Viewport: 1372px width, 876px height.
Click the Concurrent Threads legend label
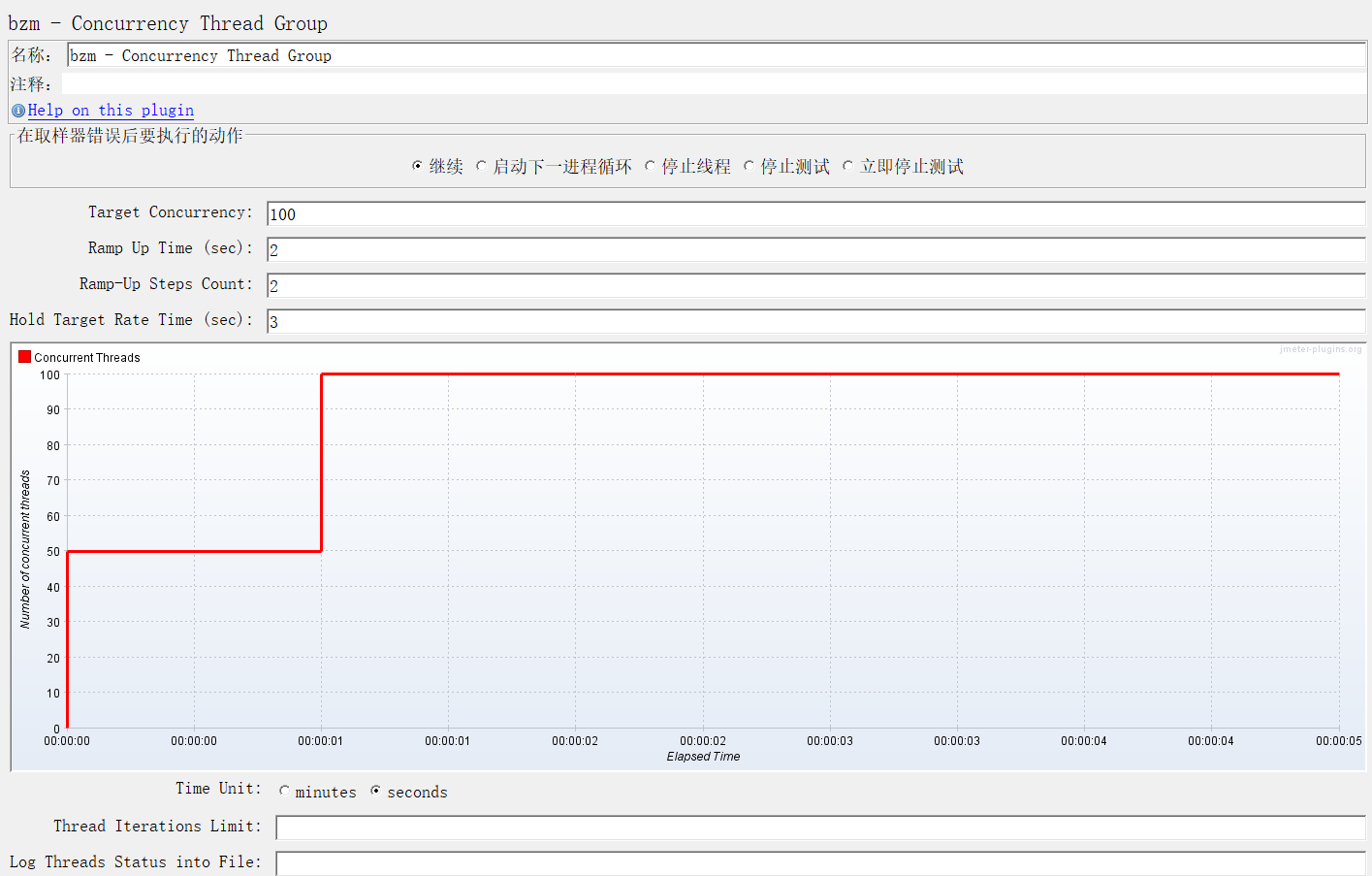coord(87,358)
